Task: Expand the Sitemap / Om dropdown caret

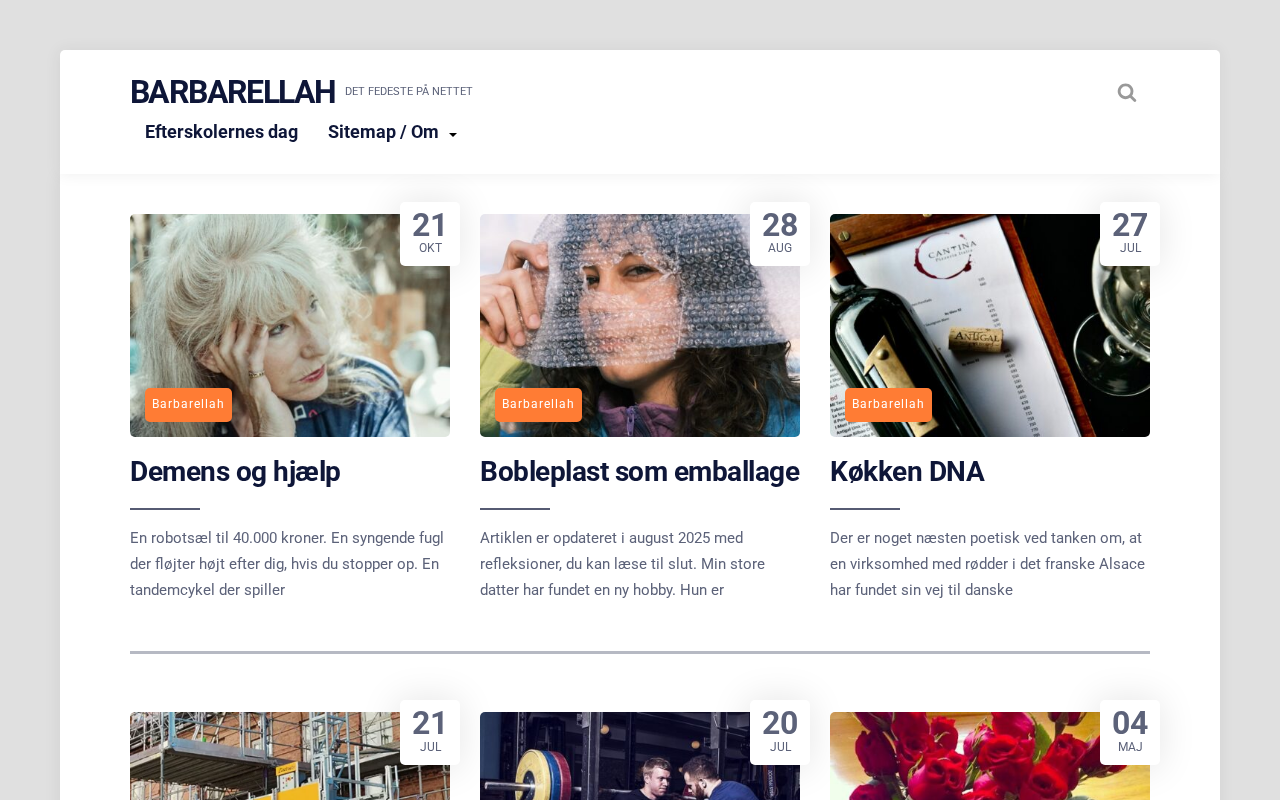Action: point(453,134)
